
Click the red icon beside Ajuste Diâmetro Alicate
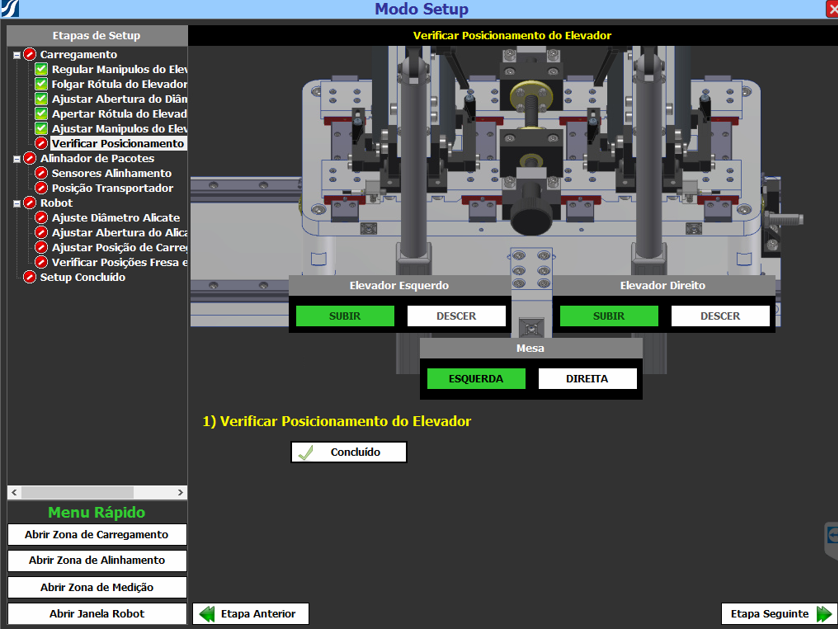click(41, 218)
